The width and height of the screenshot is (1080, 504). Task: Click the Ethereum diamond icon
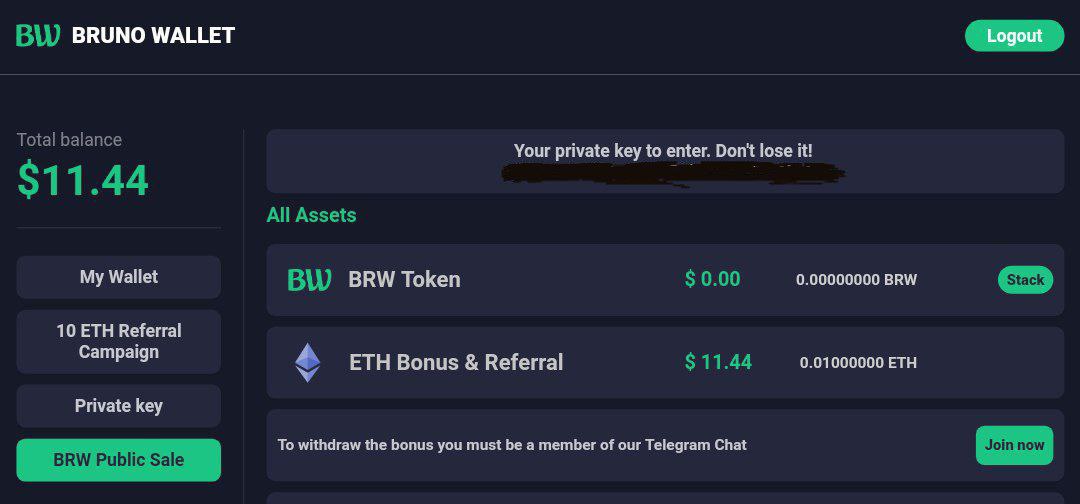(x=307, y=362)
